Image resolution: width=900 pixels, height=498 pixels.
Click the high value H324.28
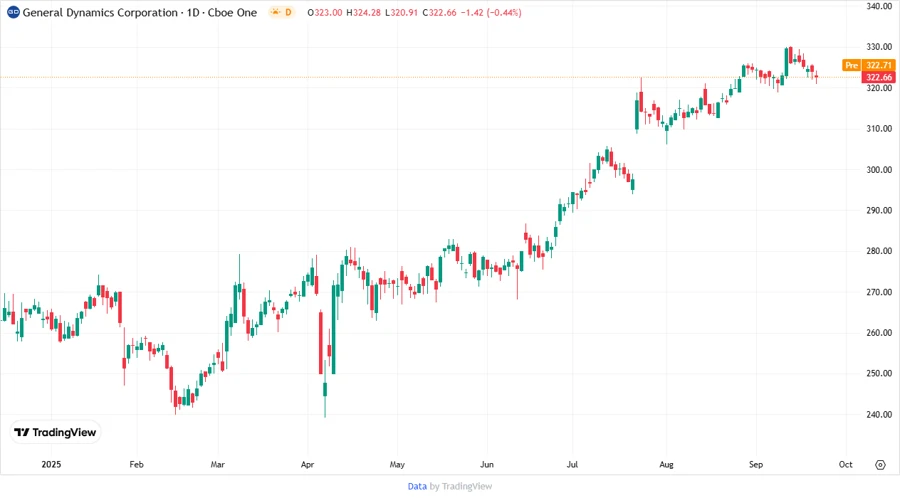click(363, 13)
